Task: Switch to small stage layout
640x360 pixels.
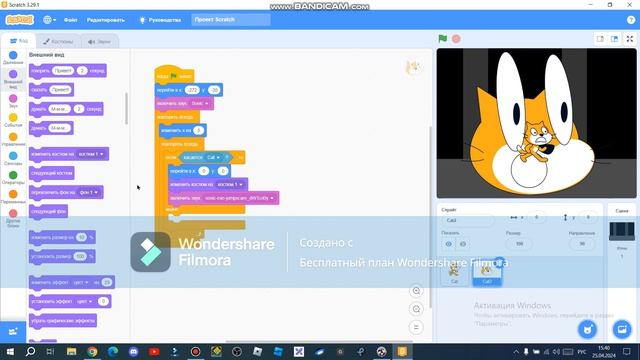Action: pos(600,39)
